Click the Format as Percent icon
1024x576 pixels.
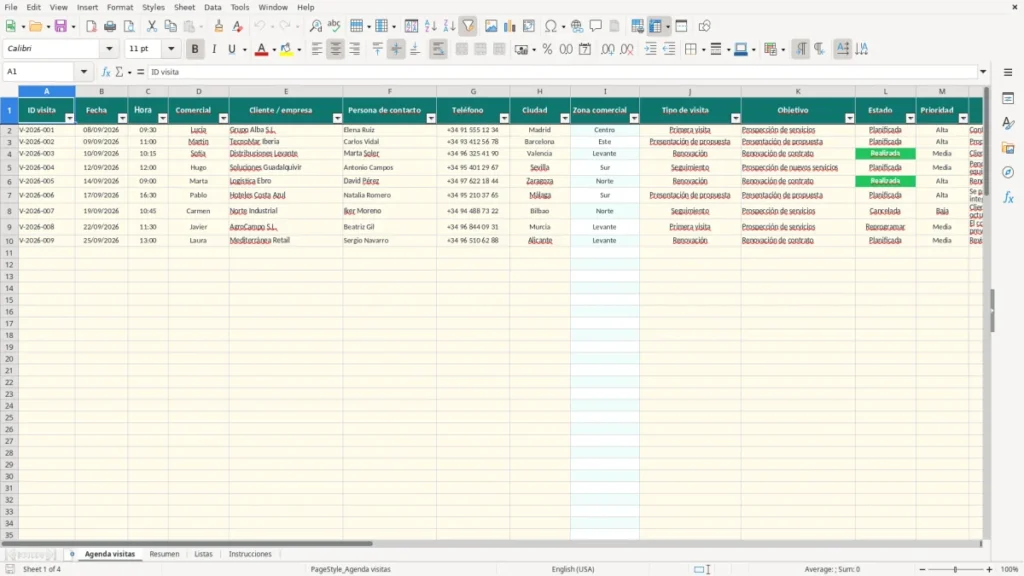[547, 49]
